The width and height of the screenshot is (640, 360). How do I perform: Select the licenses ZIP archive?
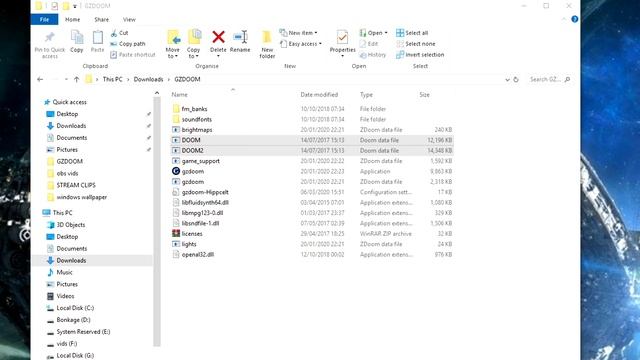coord(312,234)
